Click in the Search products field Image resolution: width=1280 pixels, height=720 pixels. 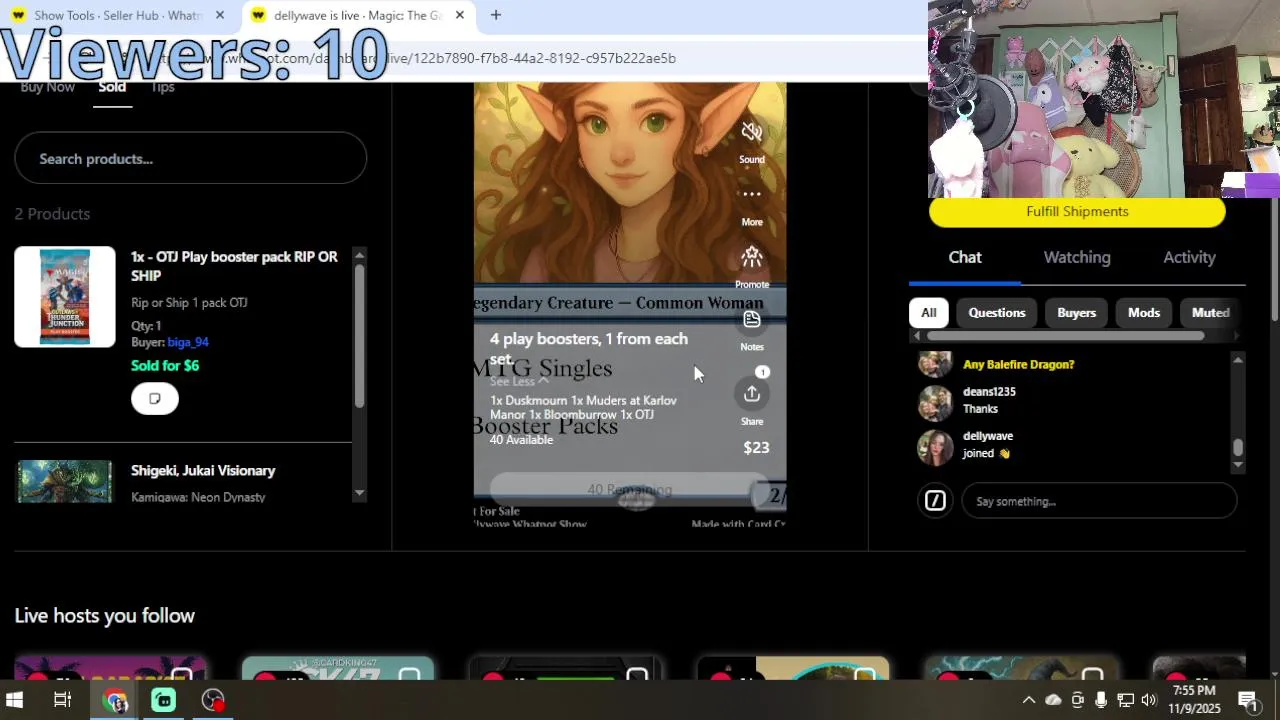190,158
